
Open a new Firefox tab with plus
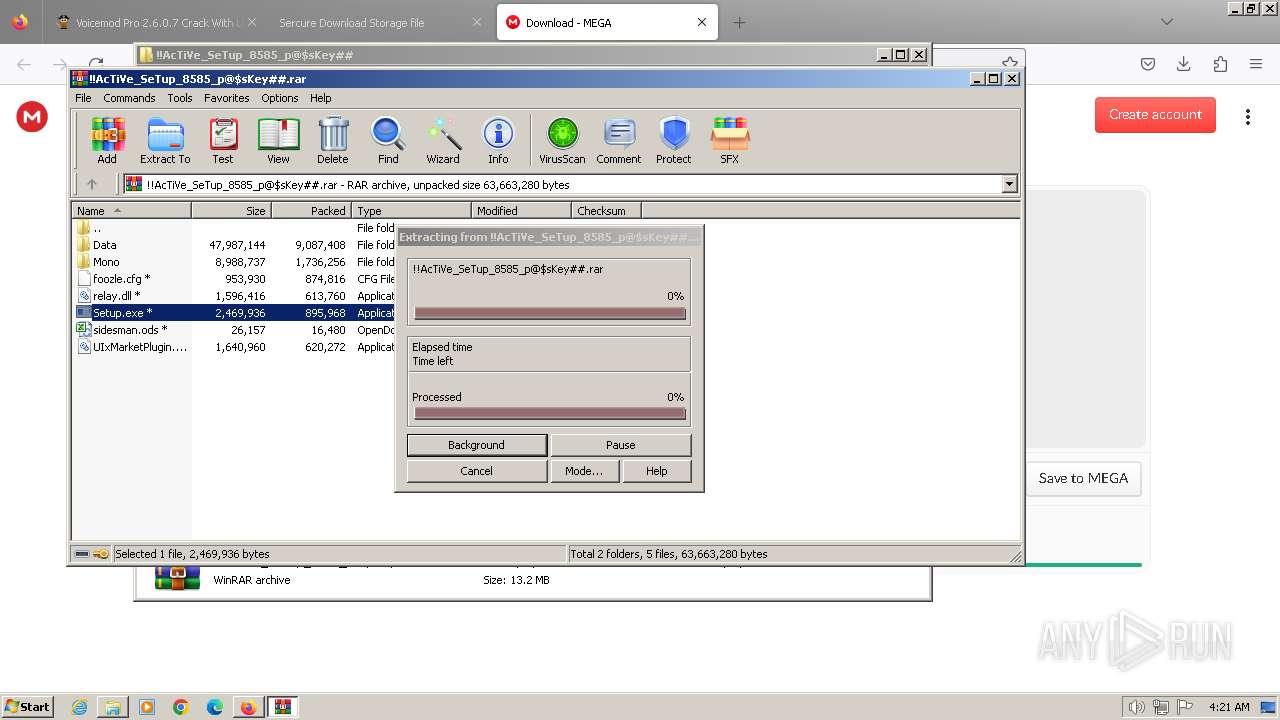pos(739,22)
